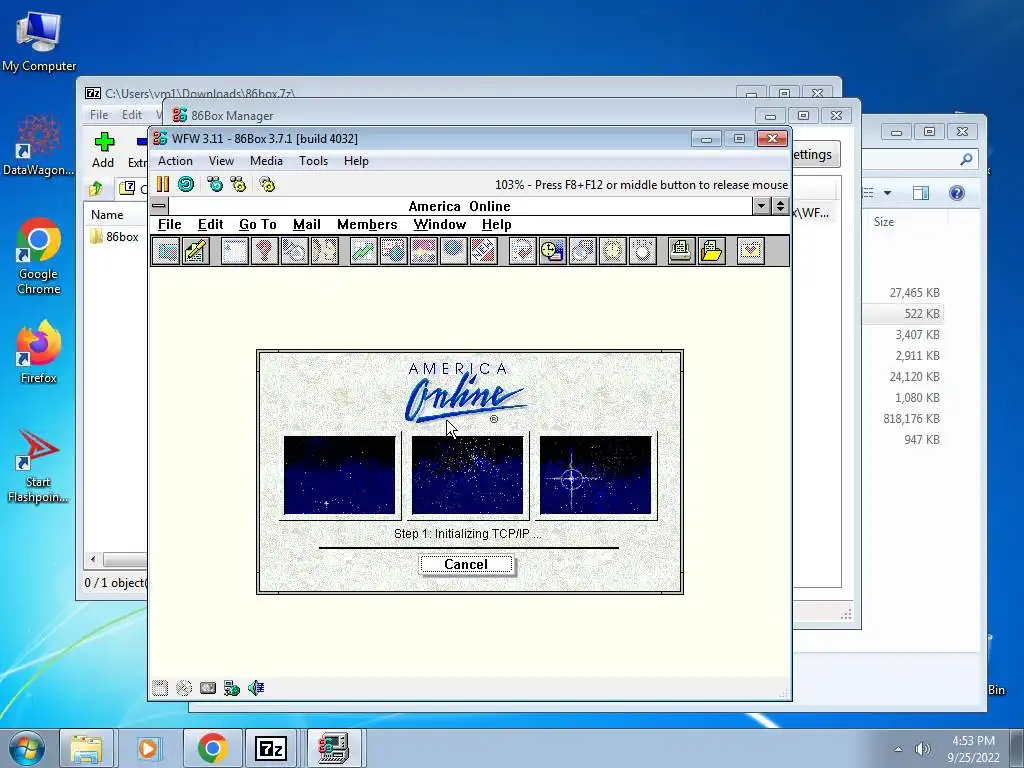Open the 86Box settings gear icon on the toolbar

click(x=267, y=184)
